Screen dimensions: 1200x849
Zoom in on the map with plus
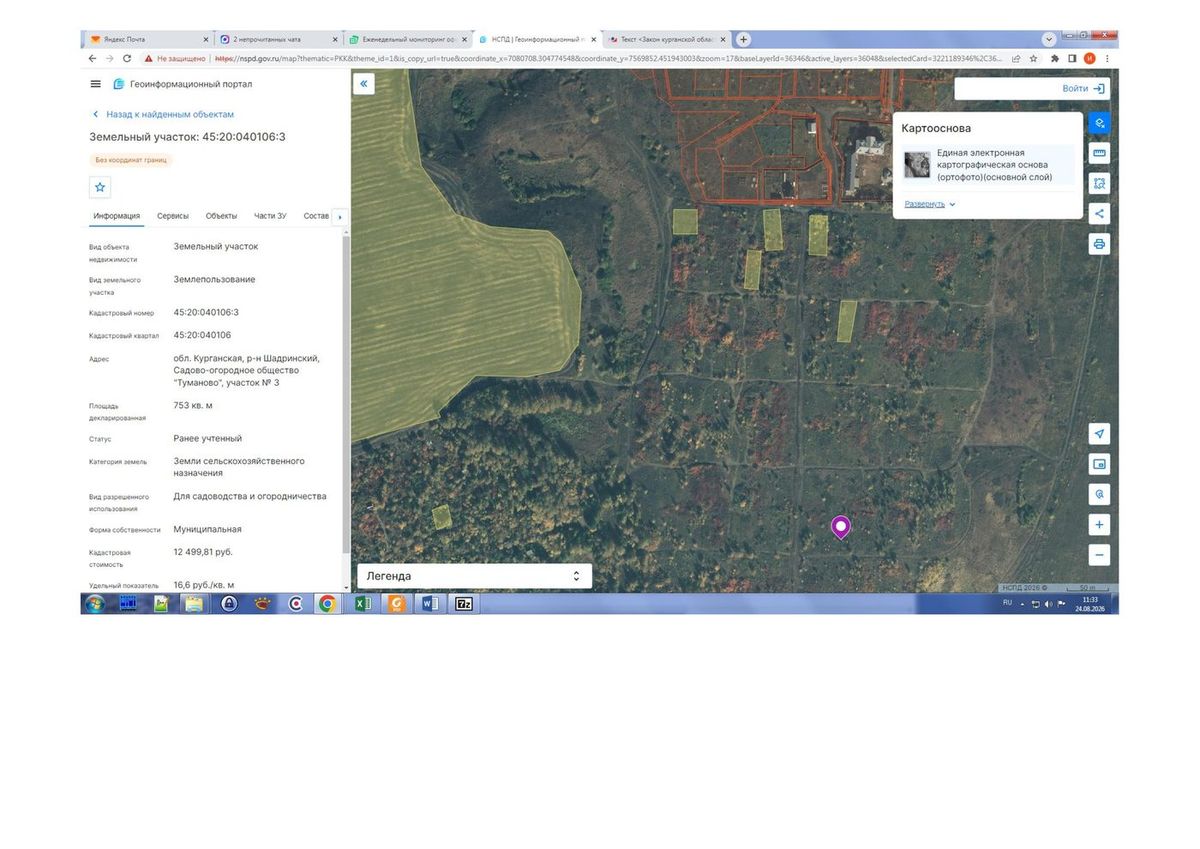pyautogui.click(x=1099, y=525)
